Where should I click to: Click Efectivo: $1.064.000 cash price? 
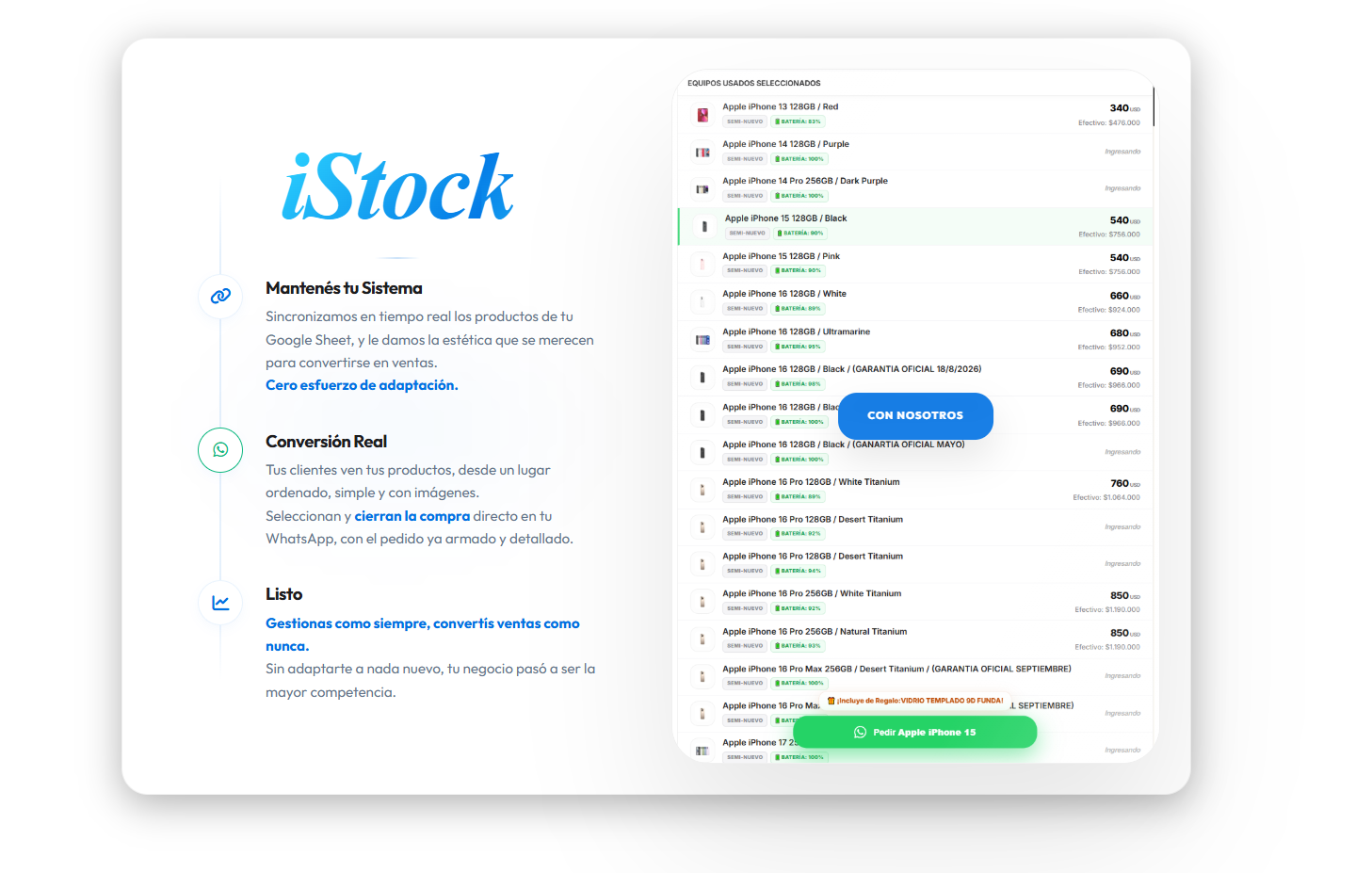(1106, 497)
